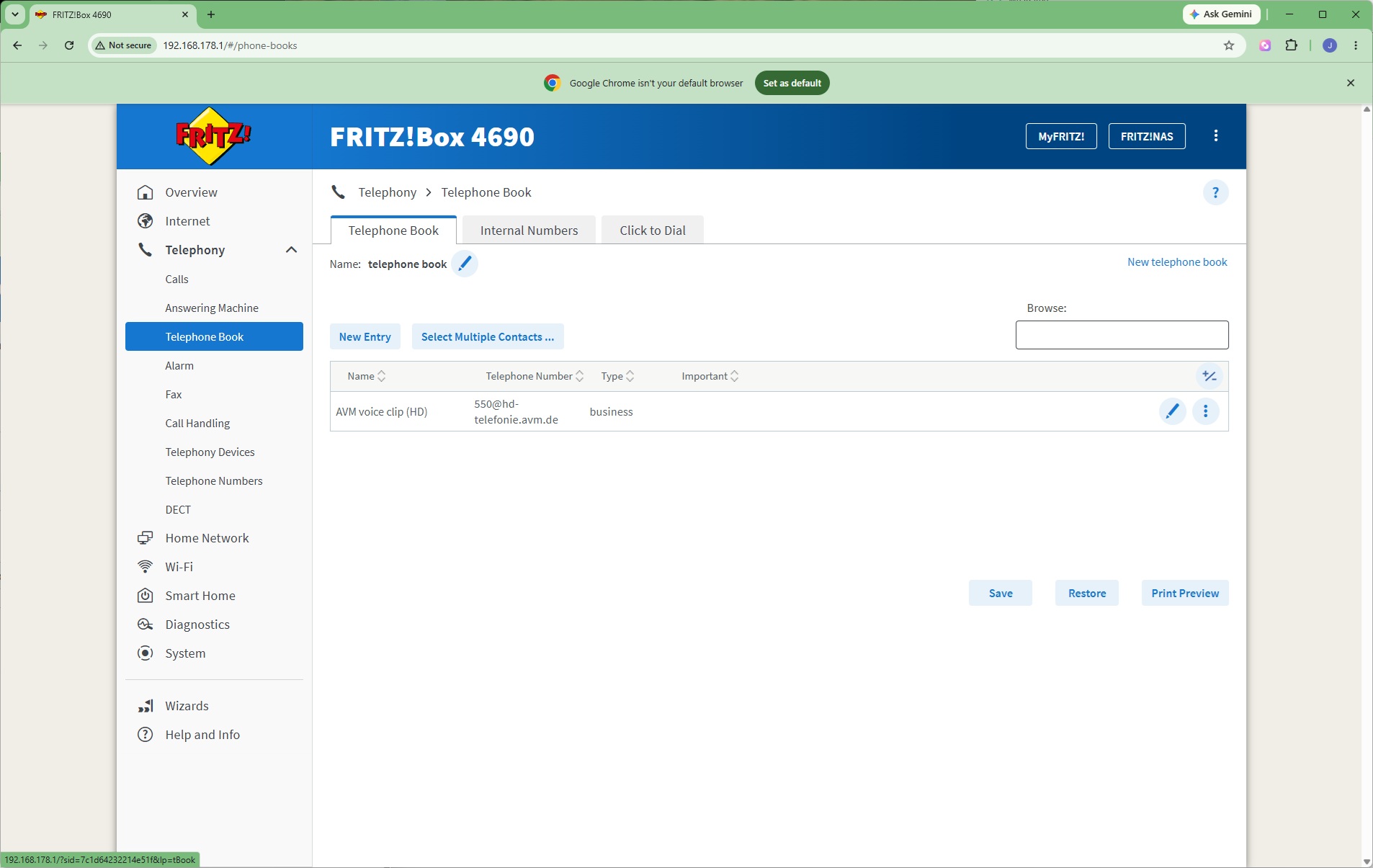Click the Print Preview button
1373x868 pixels.
pos(1185,593)
